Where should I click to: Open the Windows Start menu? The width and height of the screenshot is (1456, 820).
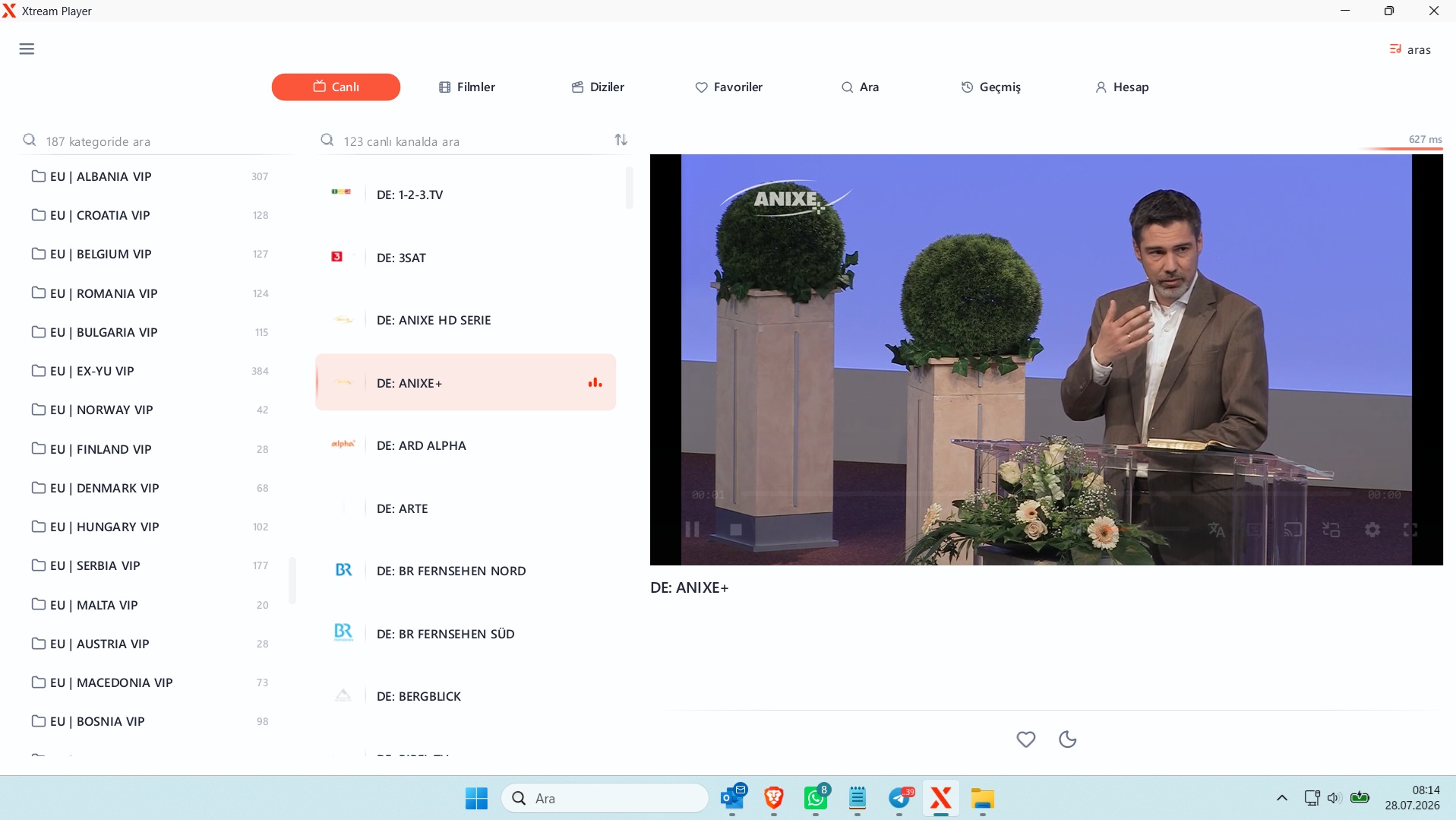click(477, 798)
